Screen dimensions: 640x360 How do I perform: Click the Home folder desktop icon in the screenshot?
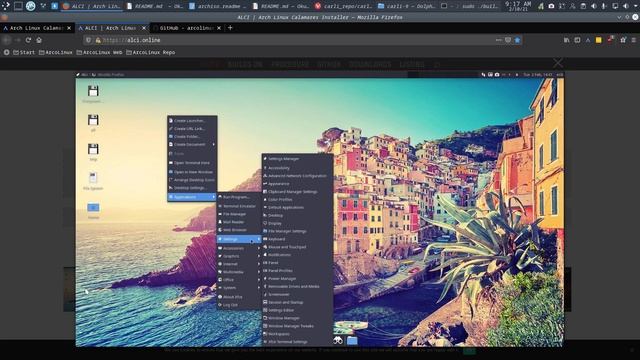pyautogui.click(x=93, y=210)
